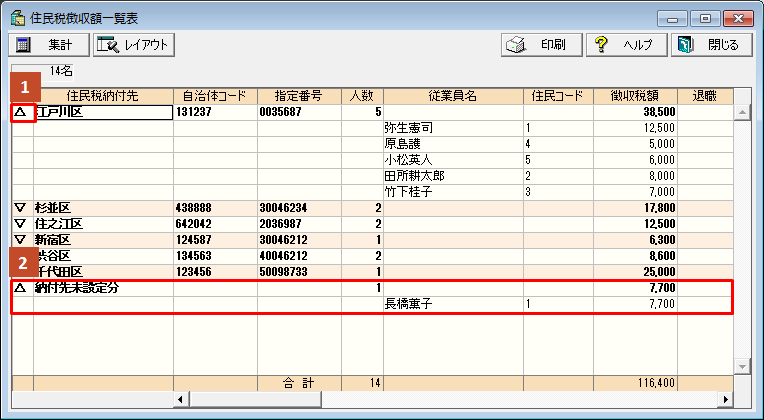Expand the 杉並区 row
Viewport: 764px width, 420px height.
tap(20, 207)
